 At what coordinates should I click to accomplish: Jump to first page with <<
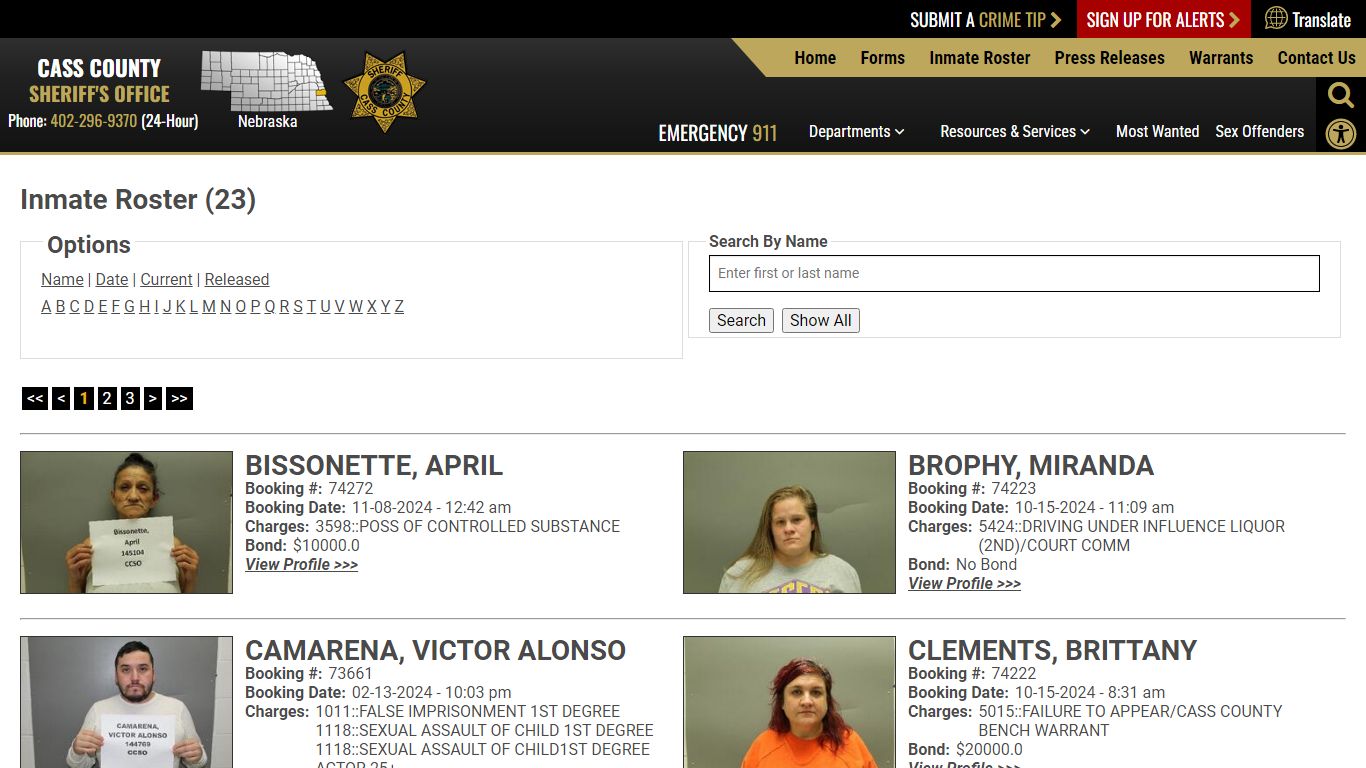35,399
